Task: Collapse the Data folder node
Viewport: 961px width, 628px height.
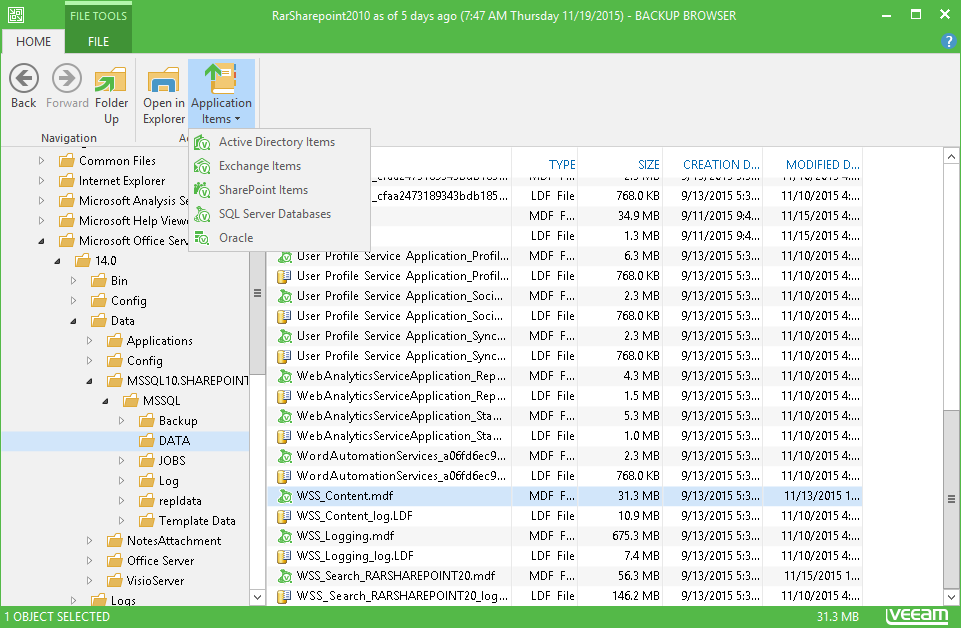Action: 74,321
